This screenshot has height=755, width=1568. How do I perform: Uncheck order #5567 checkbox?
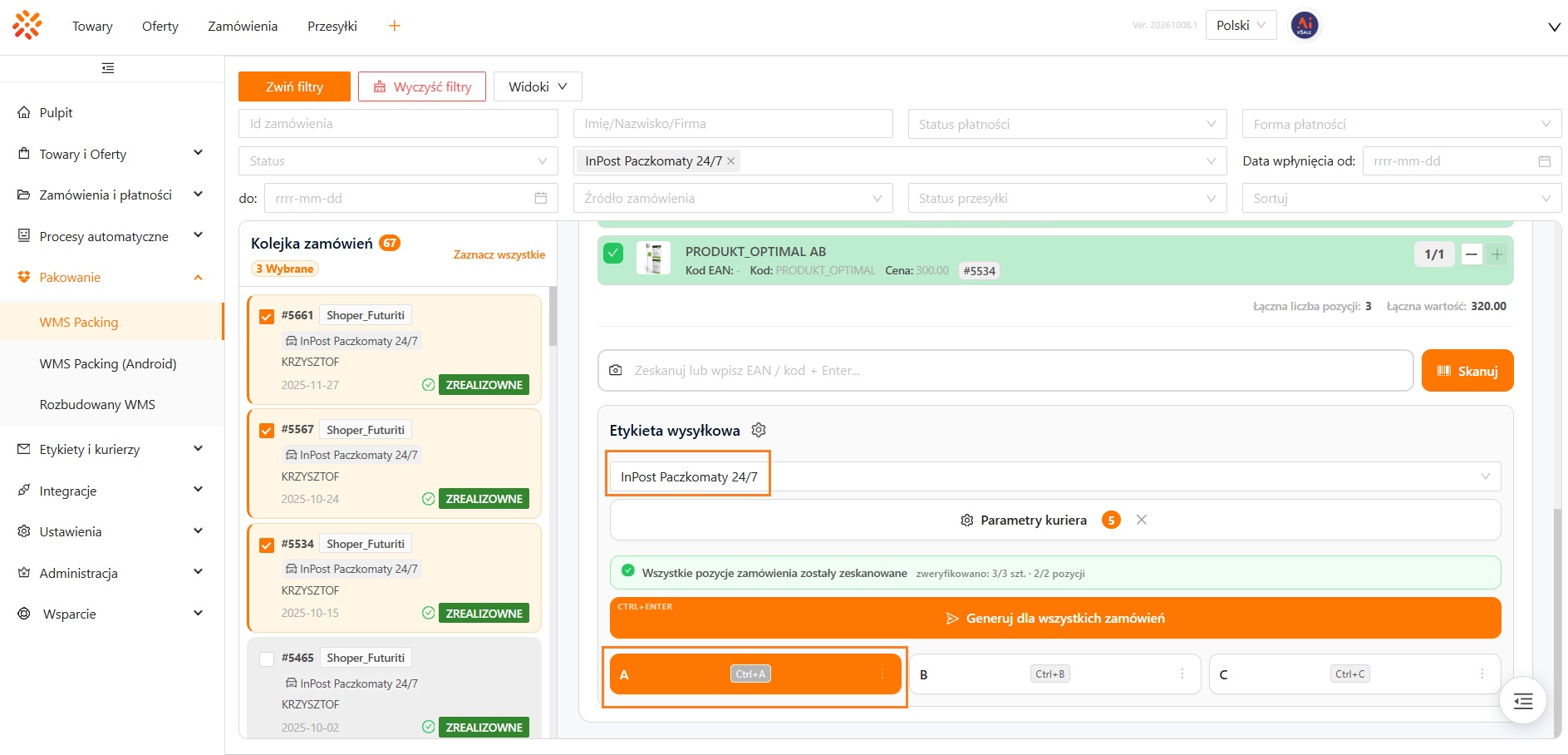[267, 430]
